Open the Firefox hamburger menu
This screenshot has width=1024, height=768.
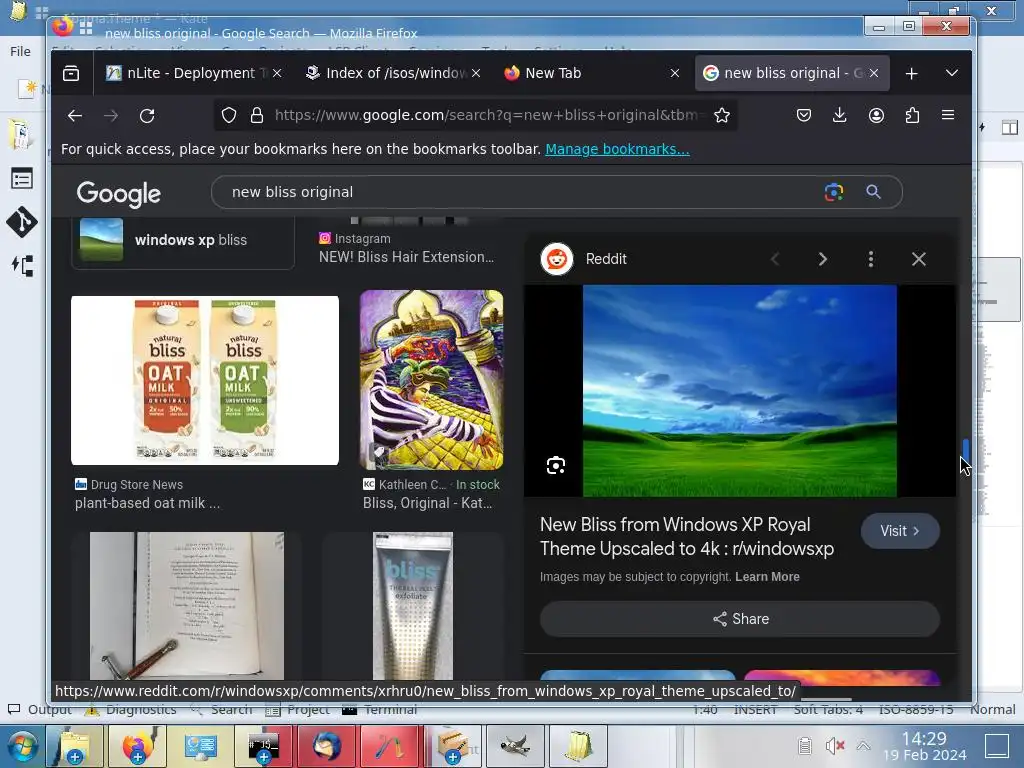[x=948, y=116]
